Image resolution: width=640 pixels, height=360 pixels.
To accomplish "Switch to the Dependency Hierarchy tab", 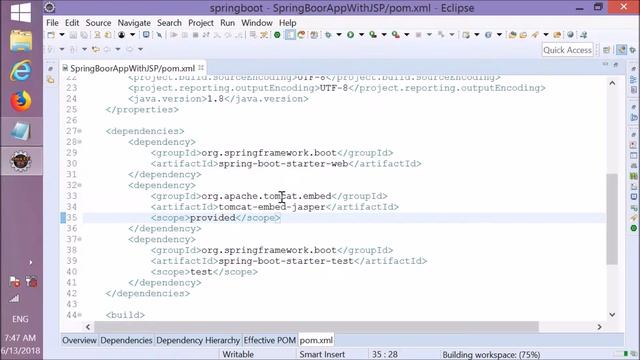I will 198,340.
